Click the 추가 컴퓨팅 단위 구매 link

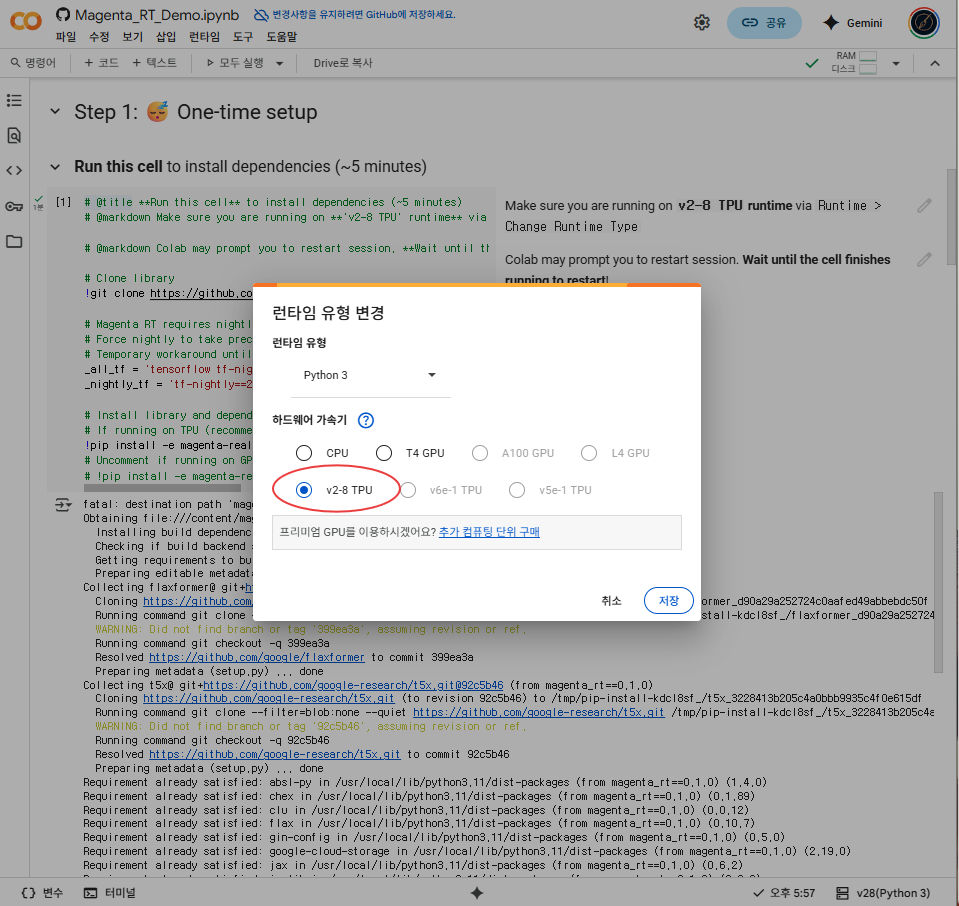(x=489, y=532)
